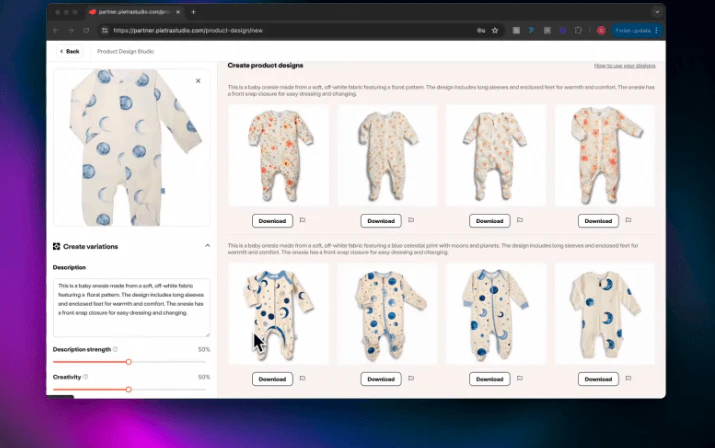Select the uploaded moon-print onesie reference image
The image size is (715, 448).
click(131, 147)
